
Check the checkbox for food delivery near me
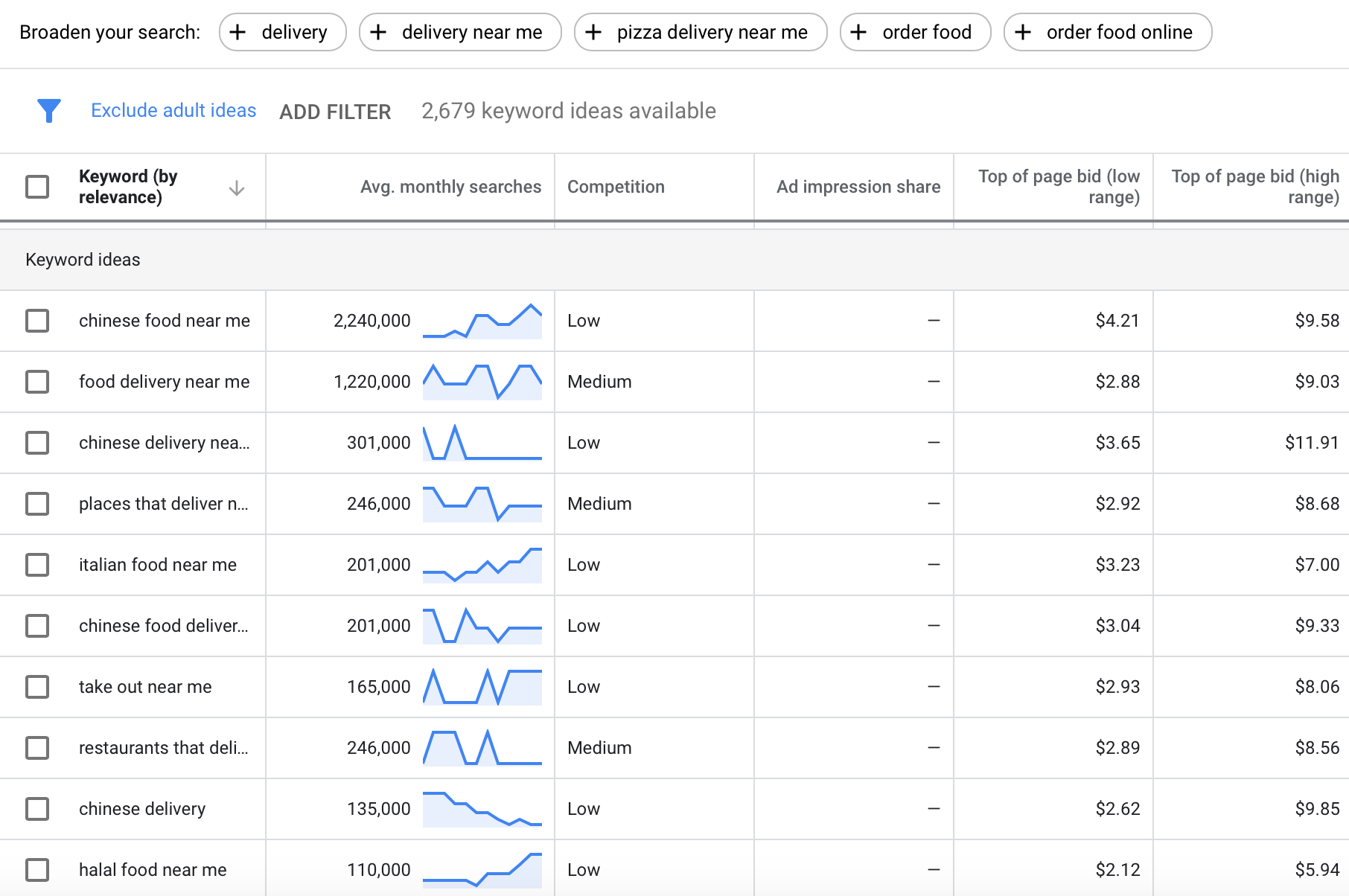click(x=37, y=381)
